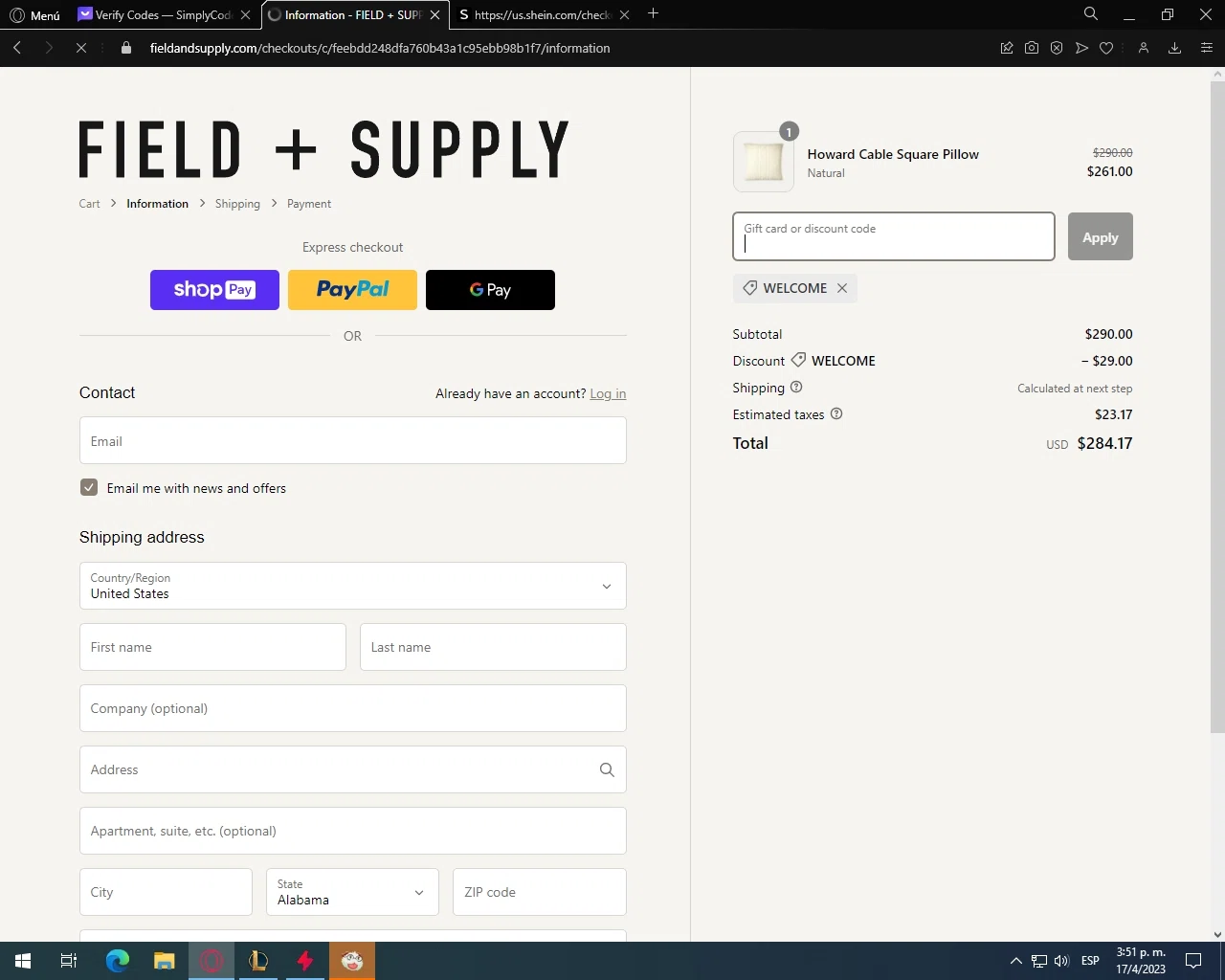Viewport: 1225px width, 980px height.
Task: Click the Field + Supply logo
Action: click(323, 149)
